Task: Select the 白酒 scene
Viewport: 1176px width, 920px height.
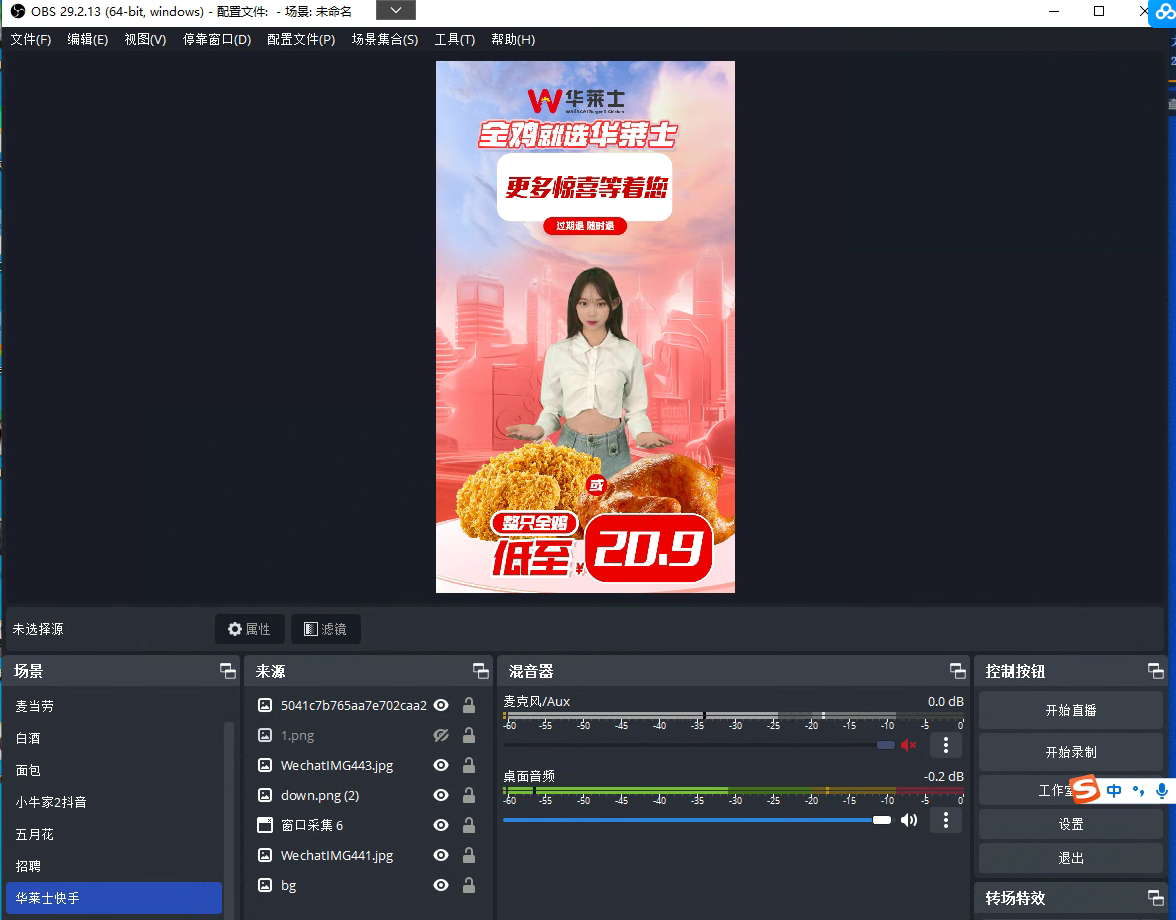Action: pyautogui.click(x=114, y=739)
